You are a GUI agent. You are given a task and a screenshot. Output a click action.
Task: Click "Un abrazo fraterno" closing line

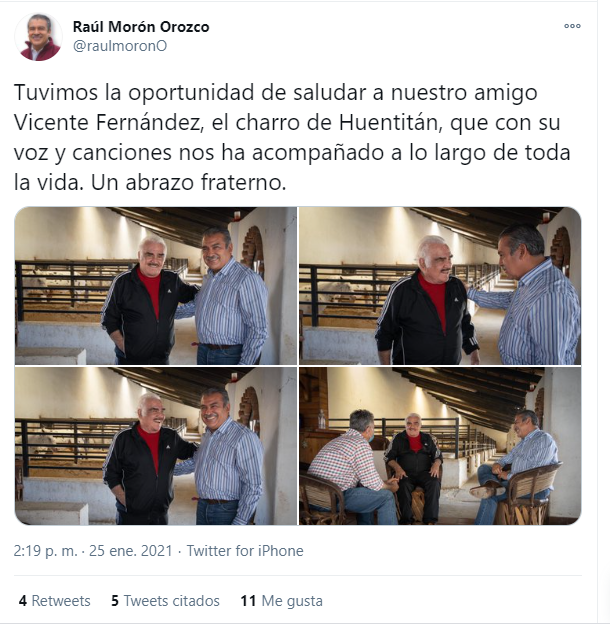[189, 183]
